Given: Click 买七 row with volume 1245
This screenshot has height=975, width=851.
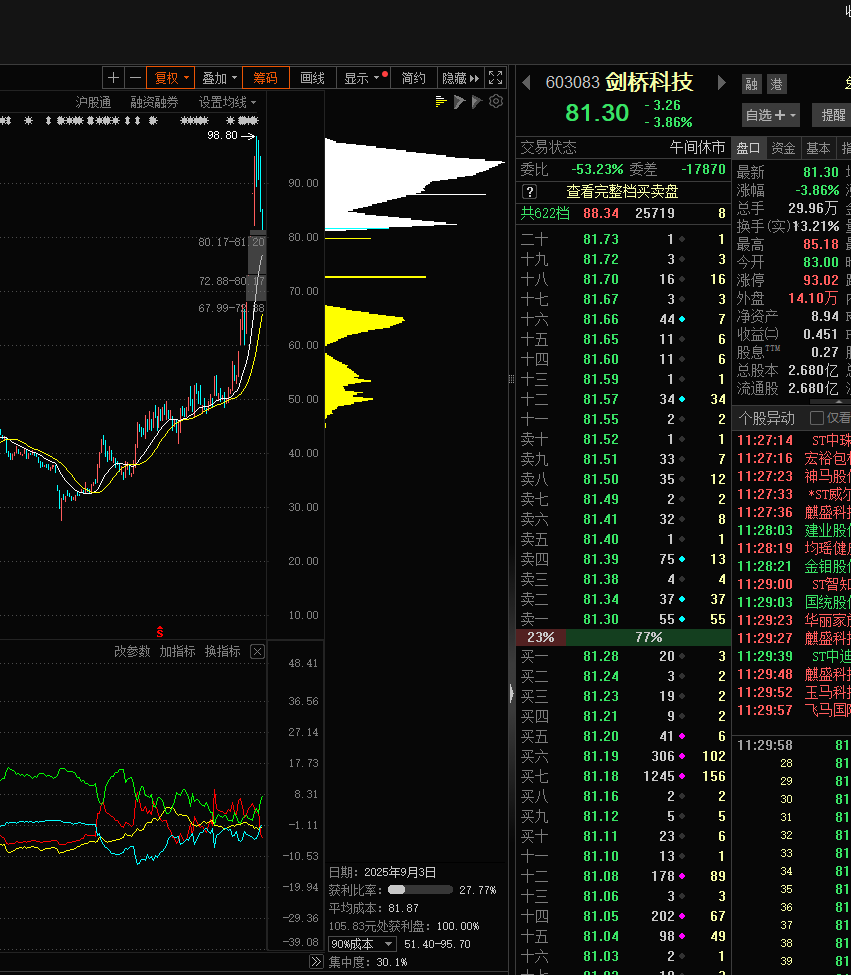Looking at the screenshot, I should (623, 776).
